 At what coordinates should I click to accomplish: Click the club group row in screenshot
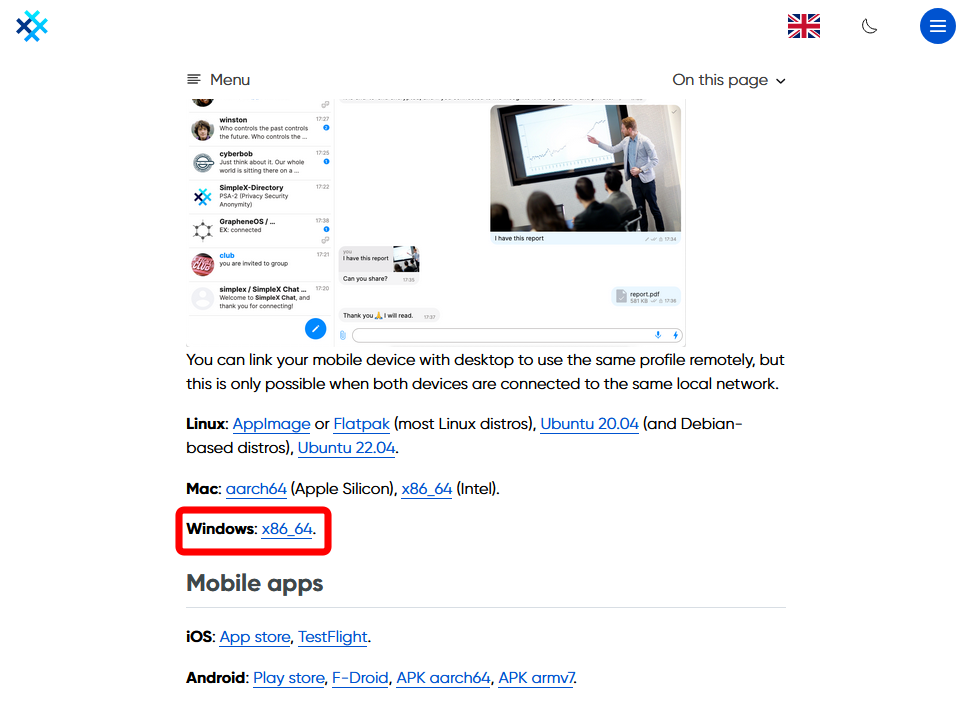[260, 264]
